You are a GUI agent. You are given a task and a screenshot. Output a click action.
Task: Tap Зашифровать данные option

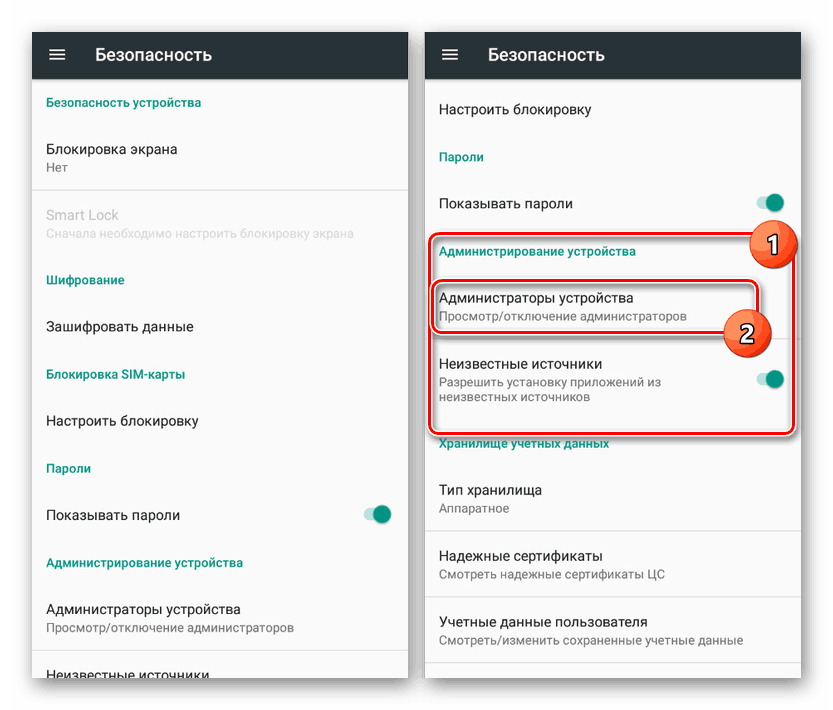click(x=120, y=327)
